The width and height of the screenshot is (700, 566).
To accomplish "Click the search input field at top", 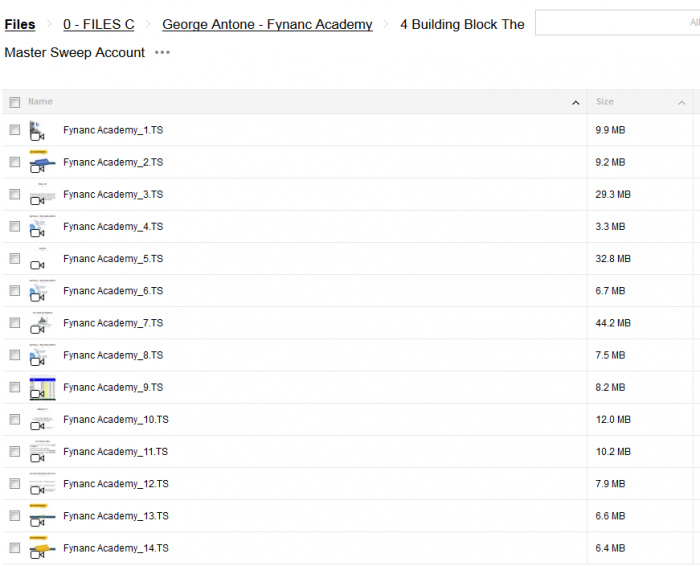I will [617, 22].
